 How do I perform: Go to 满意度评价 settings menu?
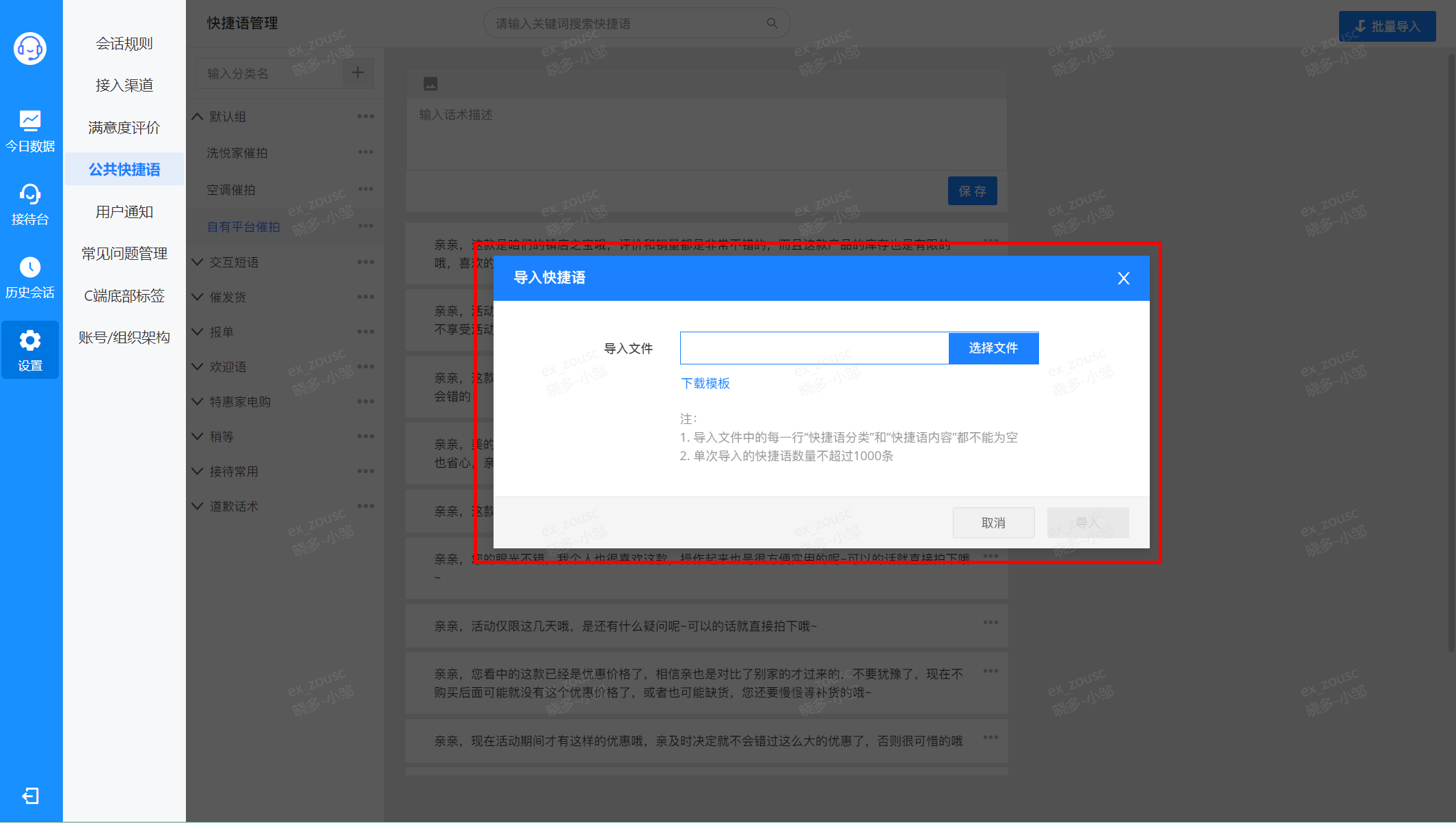(124, 128)
